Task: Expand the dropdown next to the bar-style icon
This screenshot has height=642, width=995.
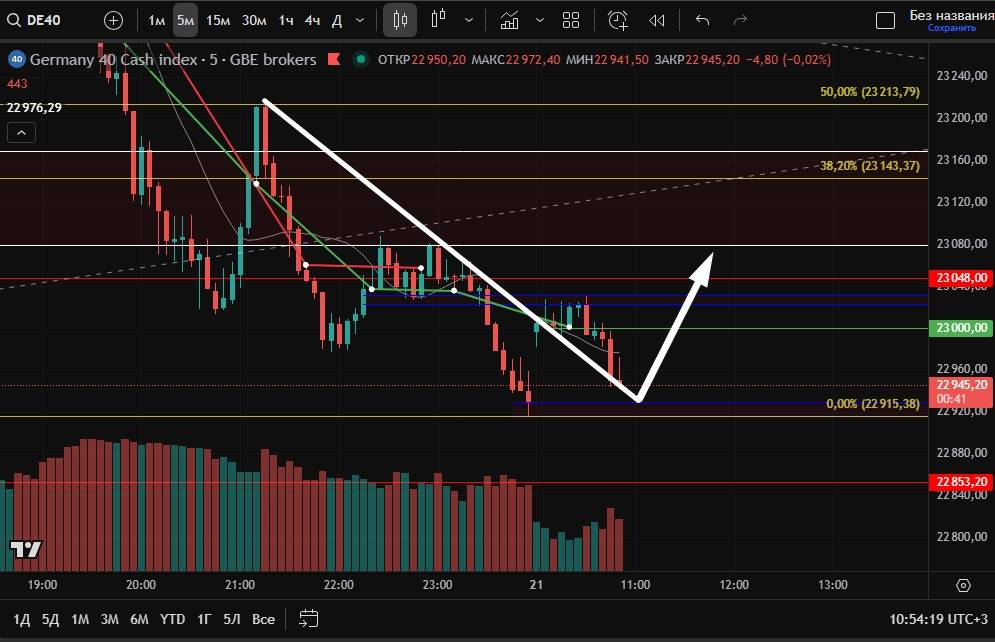Action: tap(470, 20)
